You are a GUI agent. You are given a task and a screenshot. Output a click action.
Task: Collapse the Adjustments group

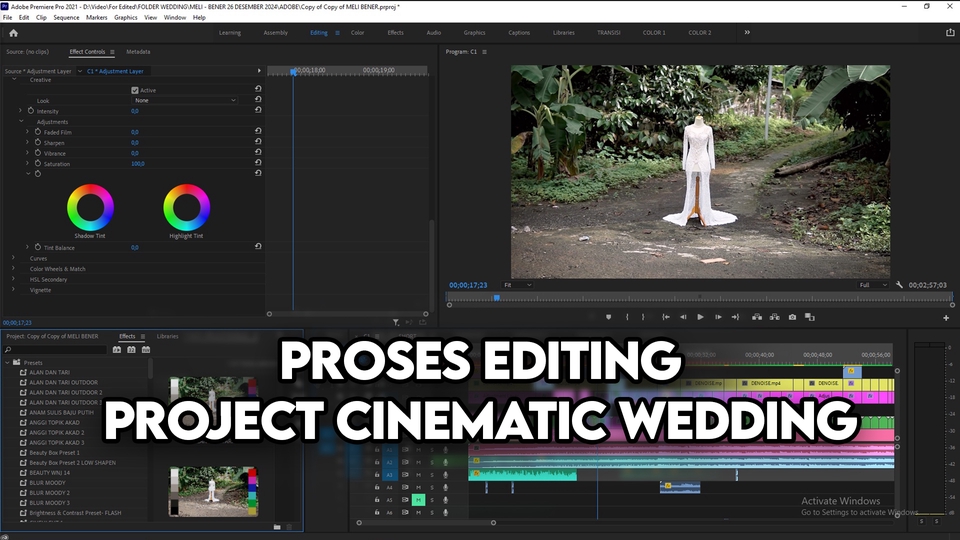coord(21,121)
